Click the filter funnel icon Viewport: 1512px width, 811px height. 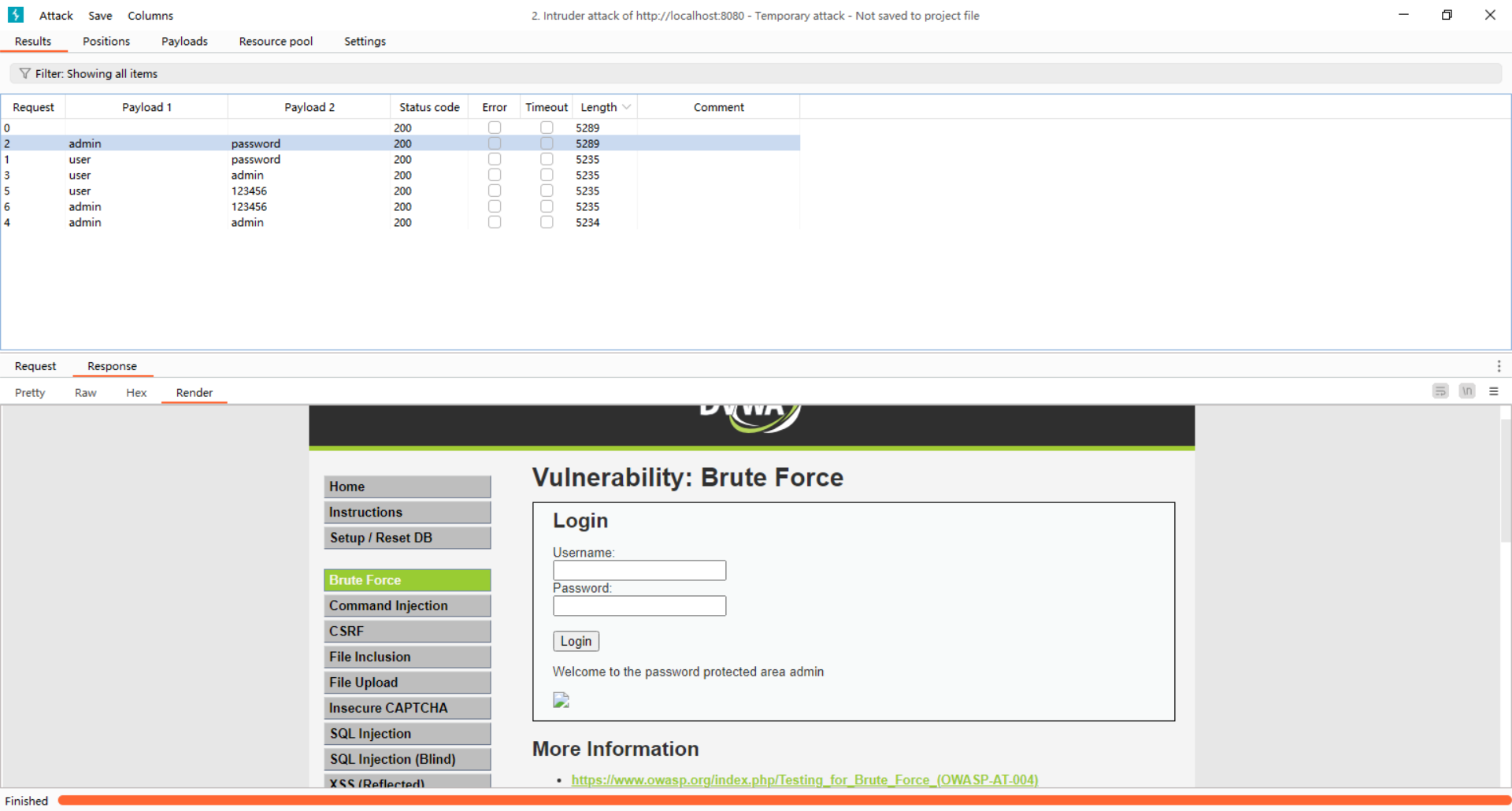tap(25, 73)
